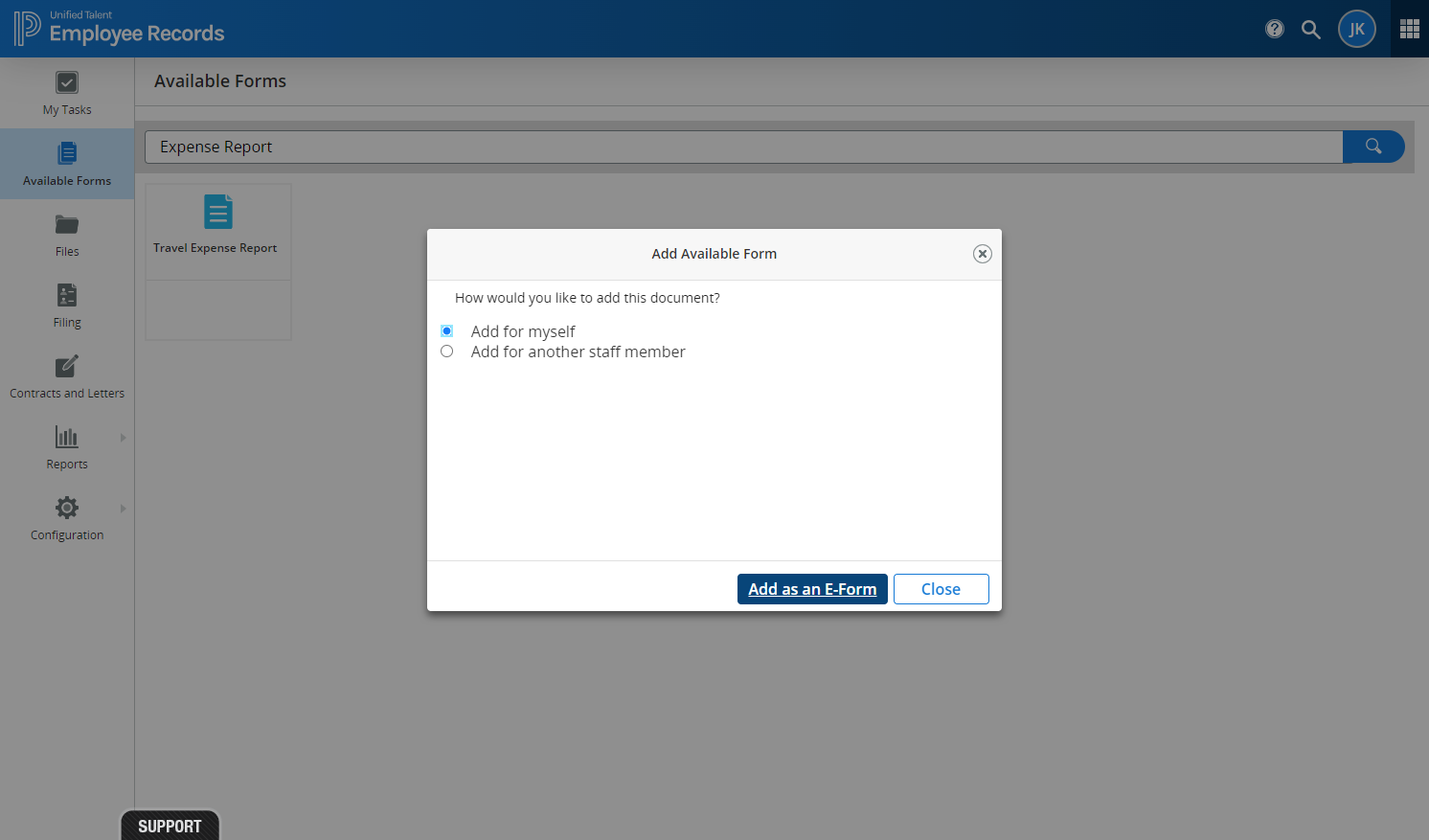Dismiss dialog with the X icon
Image resolution: width=1429 pixels, height=840 pixels.
pos(983,254)
